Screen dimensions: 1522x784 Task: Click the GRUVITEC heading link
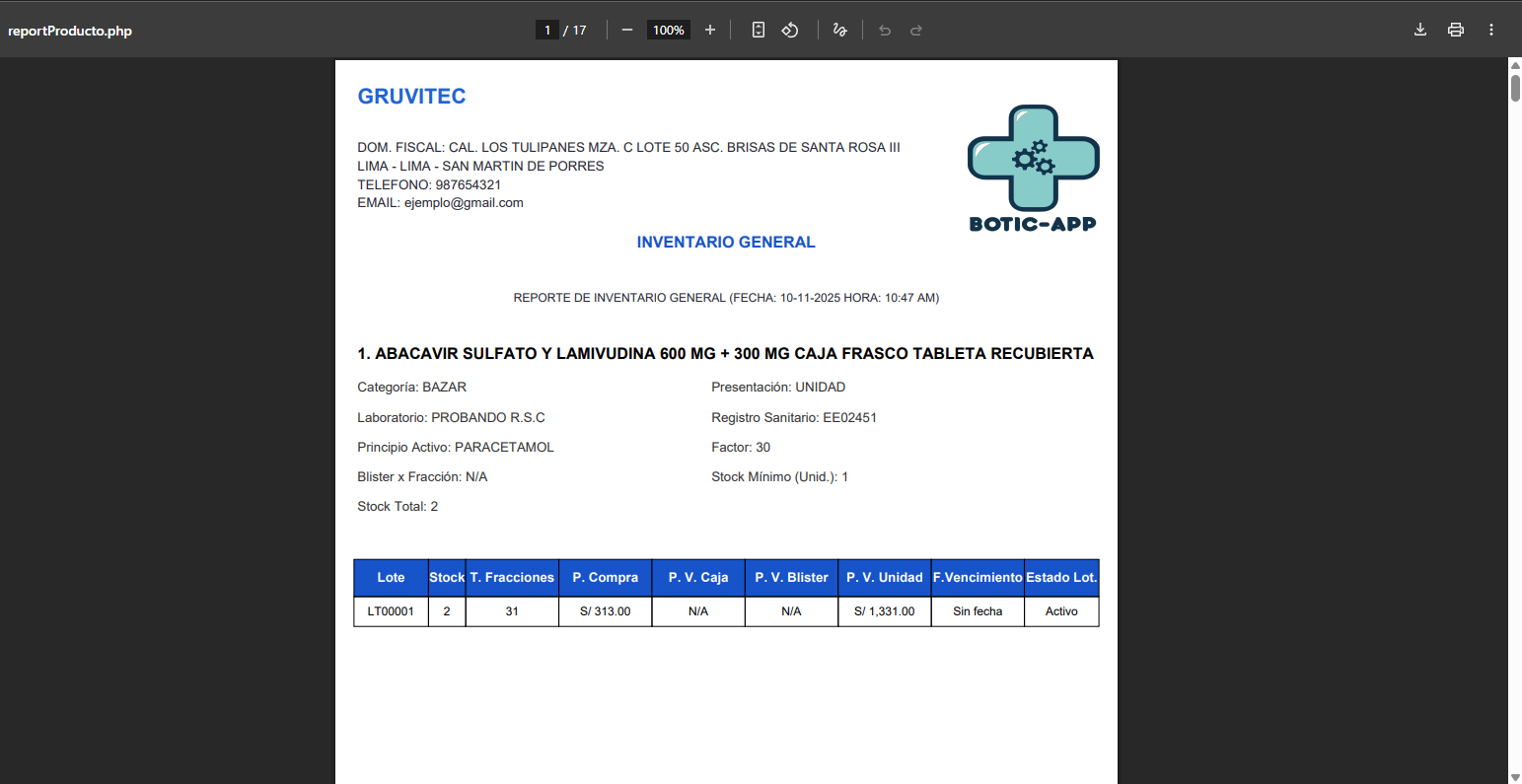coord(411,96)
